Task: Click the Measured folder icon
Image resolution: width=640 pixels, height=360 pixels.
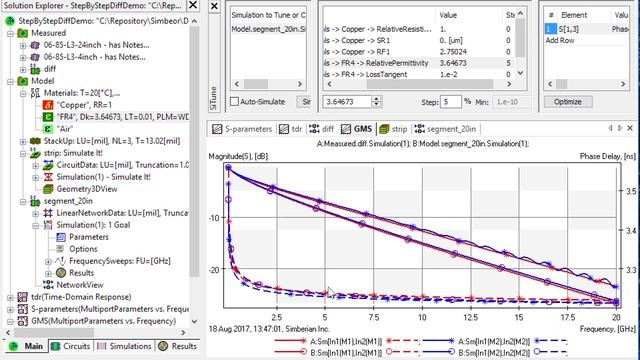Action: click(22, 33)
